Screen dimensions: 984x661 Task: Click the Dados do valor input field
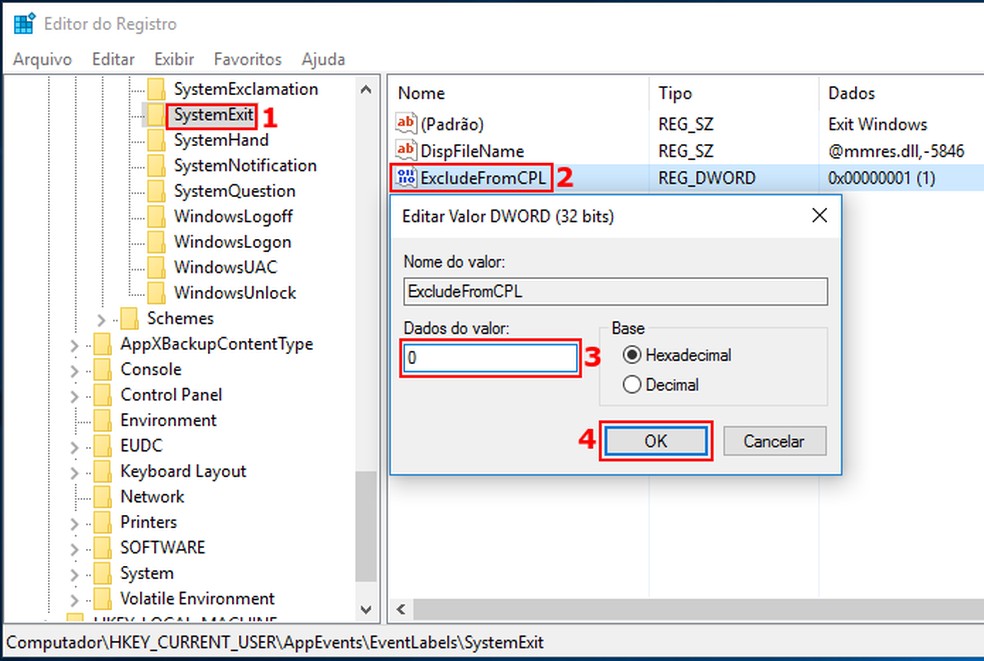tap(490, 358)
